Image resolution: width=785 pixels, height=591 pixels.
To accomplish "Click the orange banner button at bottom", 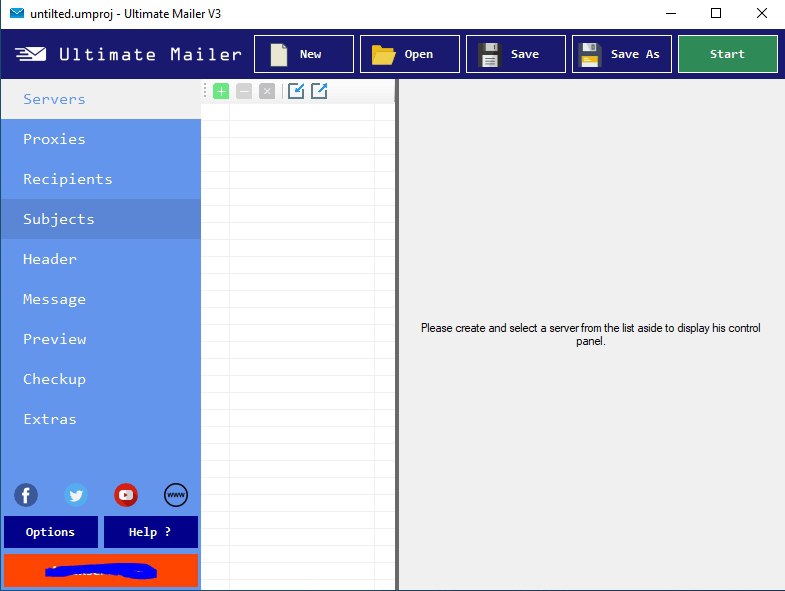I will pos(101,570).
